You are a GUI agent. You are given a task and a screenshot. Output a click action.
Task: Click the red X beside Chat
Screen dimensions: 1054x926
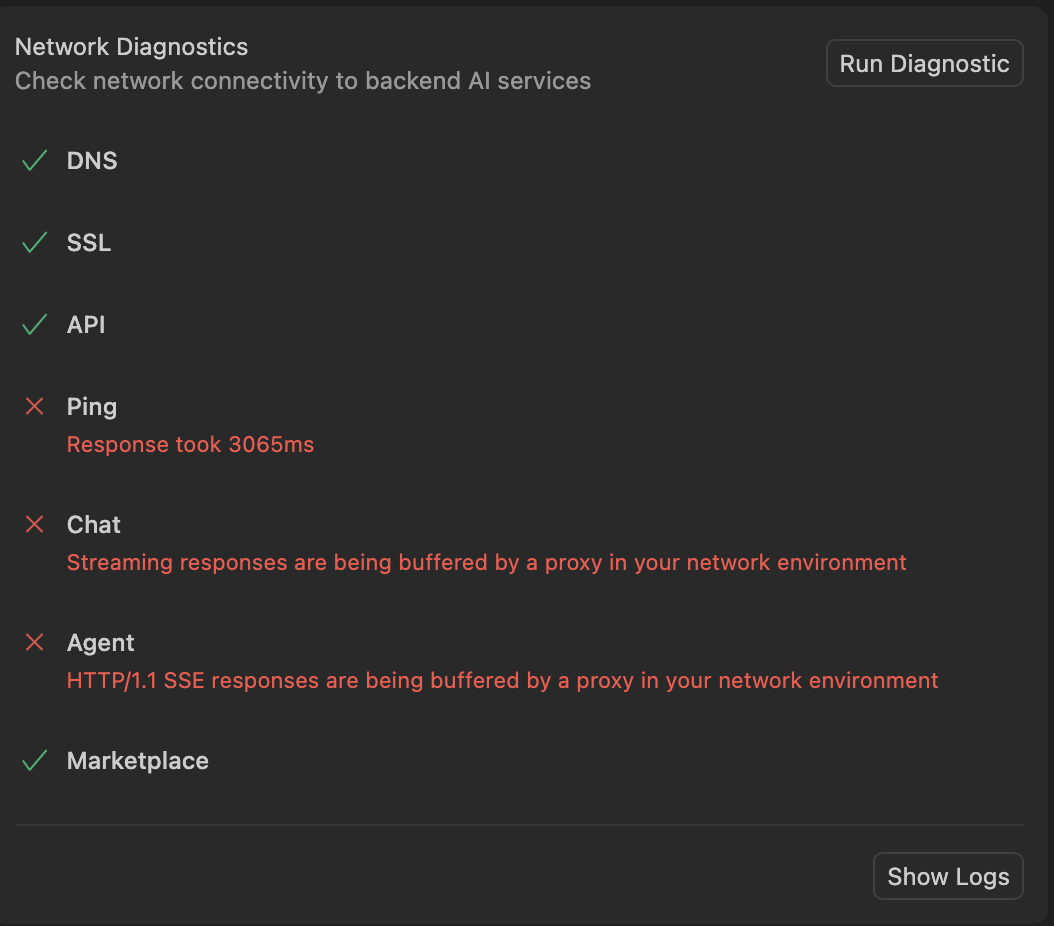(34, 524)
